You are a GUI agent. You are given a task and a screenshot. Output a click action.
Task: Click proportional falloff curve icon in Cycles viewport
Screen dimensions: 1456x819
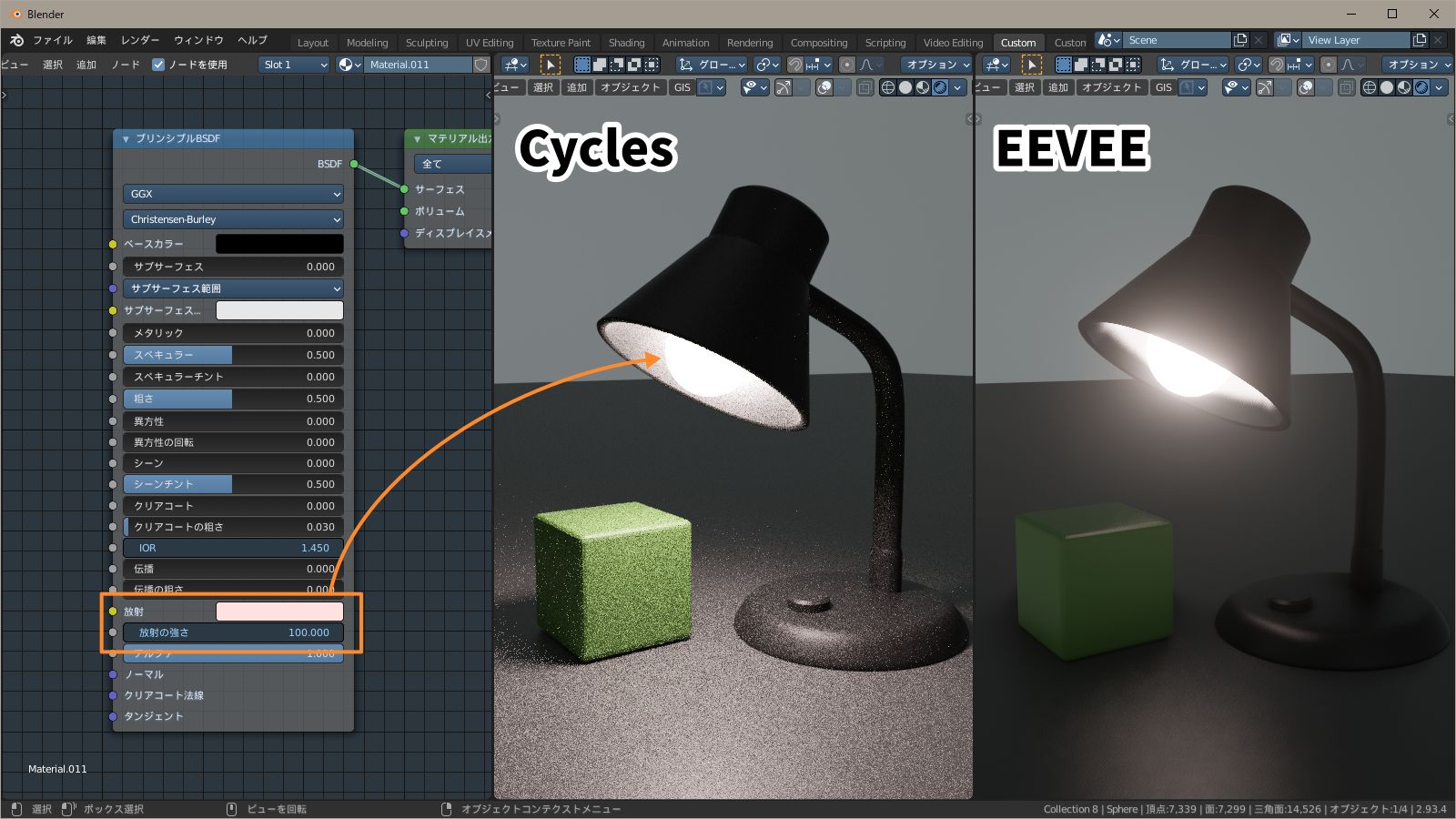click(870, 65)
